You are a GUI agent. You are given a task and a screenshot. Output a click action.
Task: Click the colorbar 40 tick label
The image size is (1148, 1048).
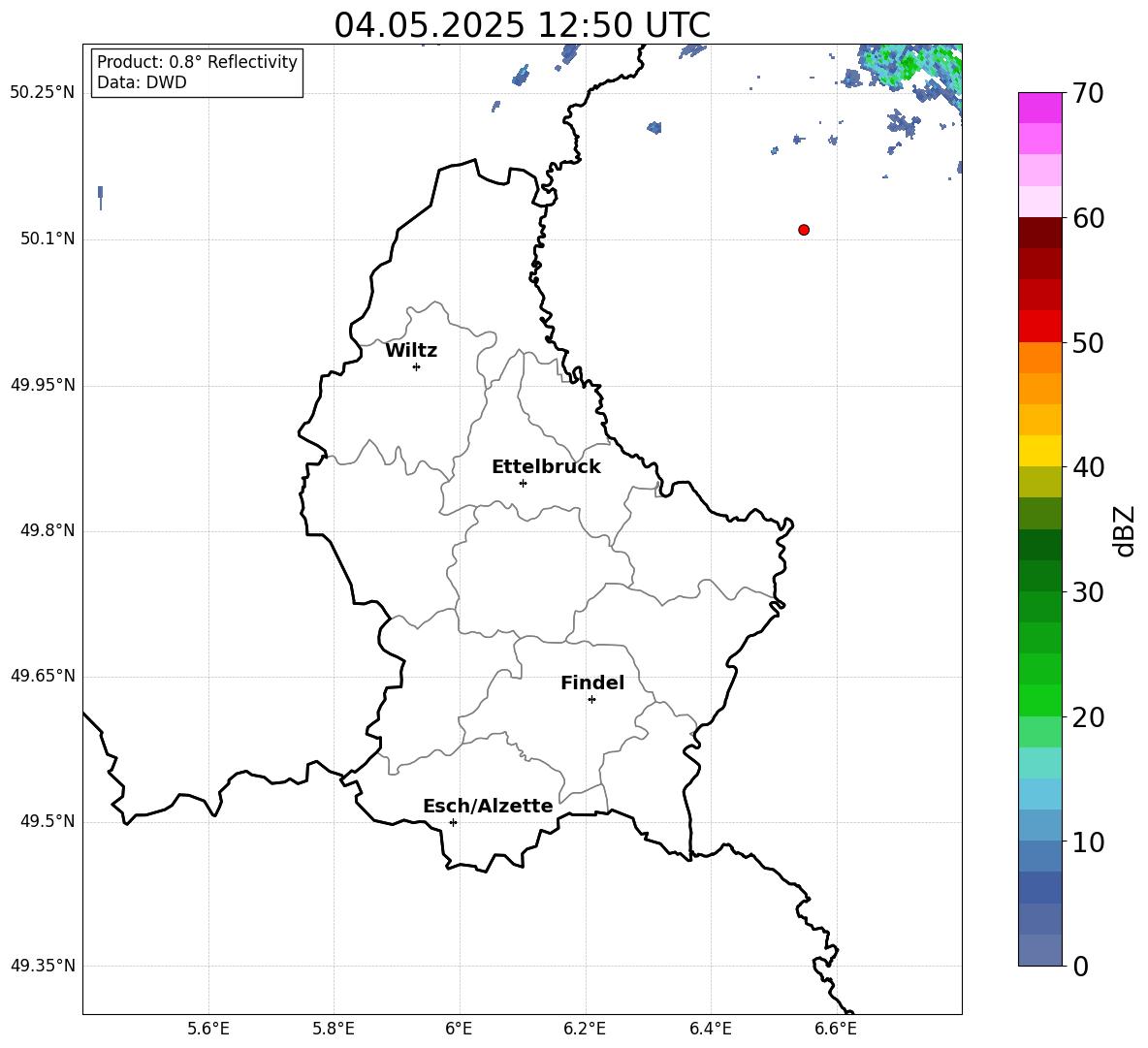[1089, 467]
